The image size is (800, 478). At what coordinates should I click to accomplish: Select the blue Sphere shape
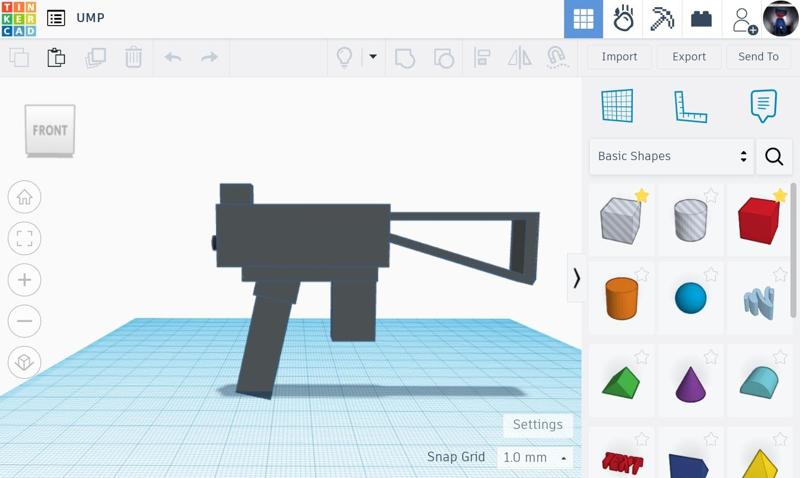[x=691, y=298]
